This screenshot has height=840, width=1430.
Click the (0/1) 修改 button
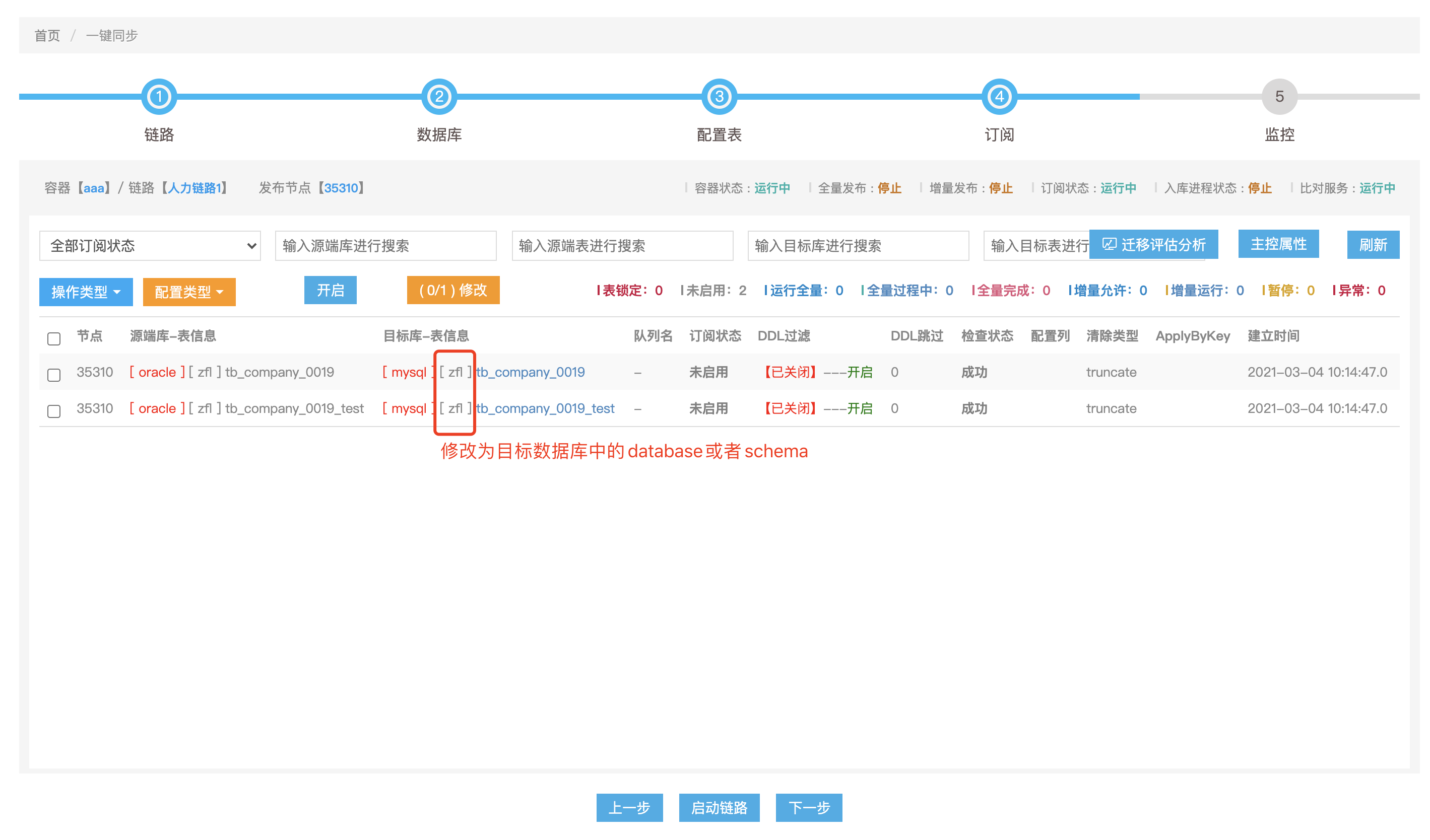click(453, 291)
